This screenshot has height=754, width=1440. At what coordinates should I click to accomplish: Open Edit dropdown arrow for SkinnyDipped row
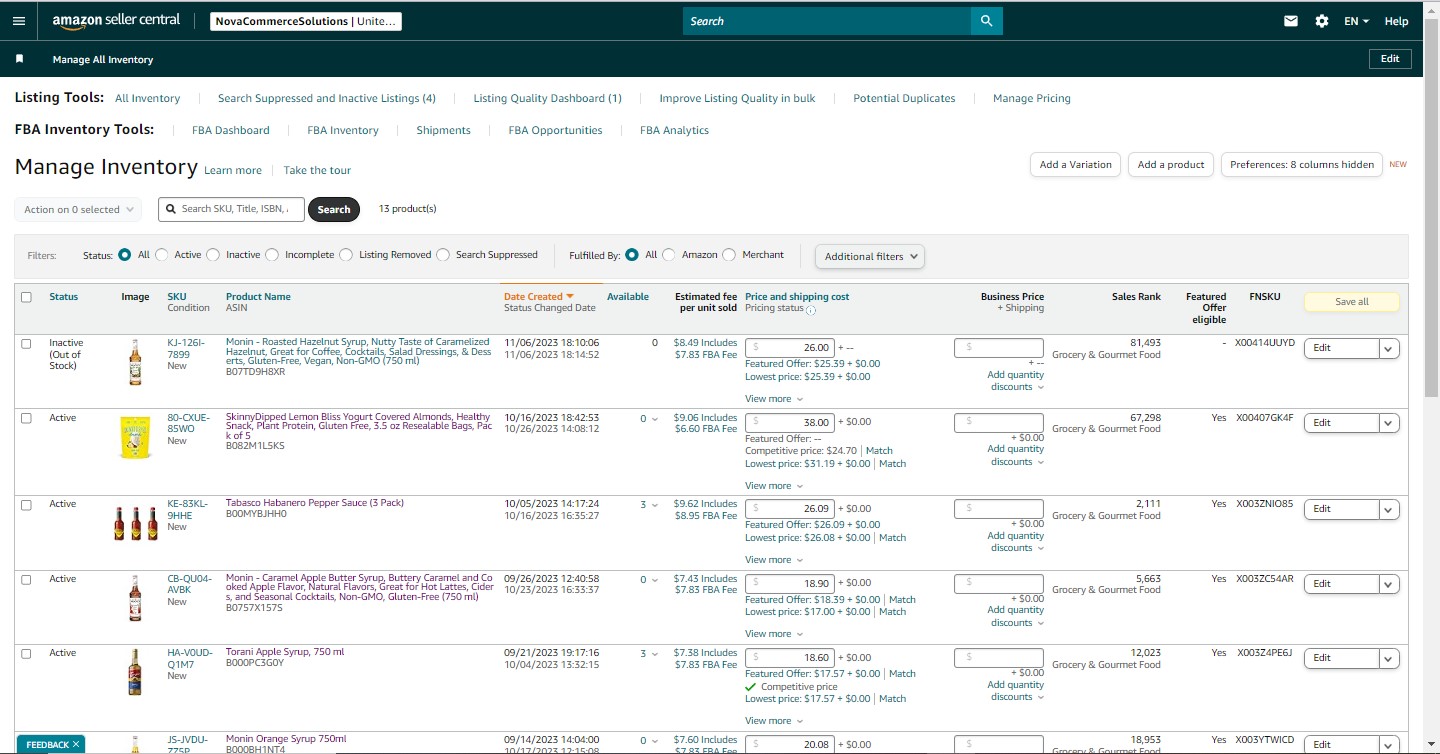point(1389,423)
